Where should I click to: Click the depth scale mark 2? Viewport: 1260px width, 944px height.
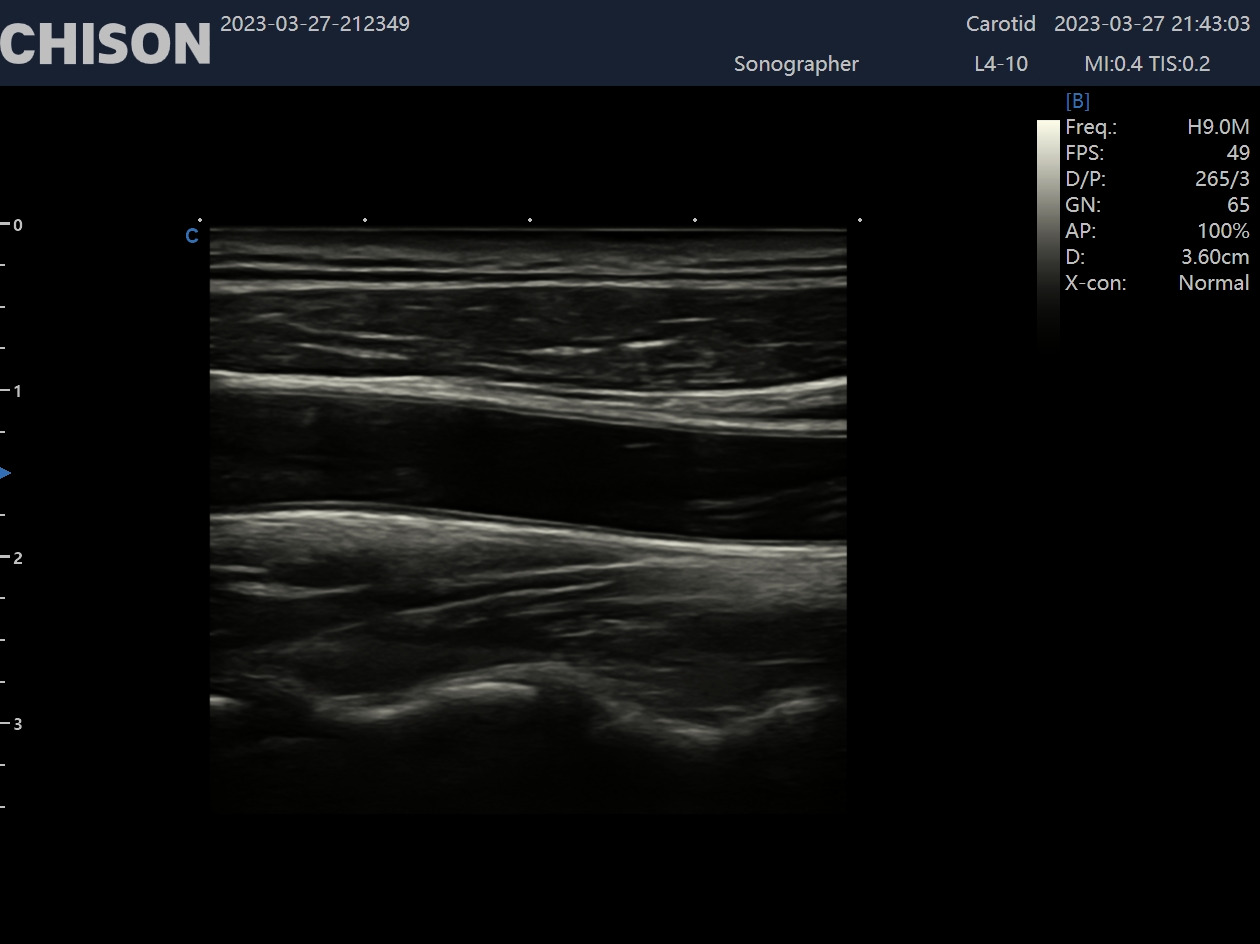click(17, 558)
